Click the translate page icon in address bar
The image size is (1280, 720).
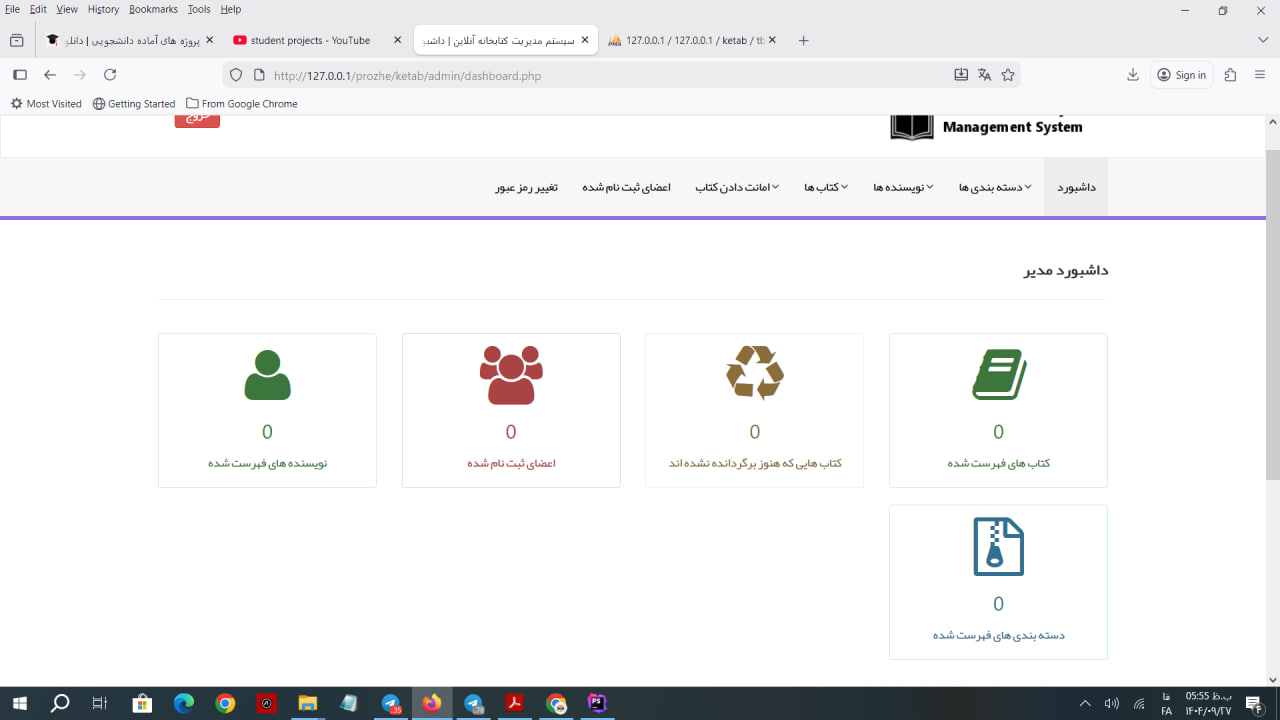tap(984, 75)
